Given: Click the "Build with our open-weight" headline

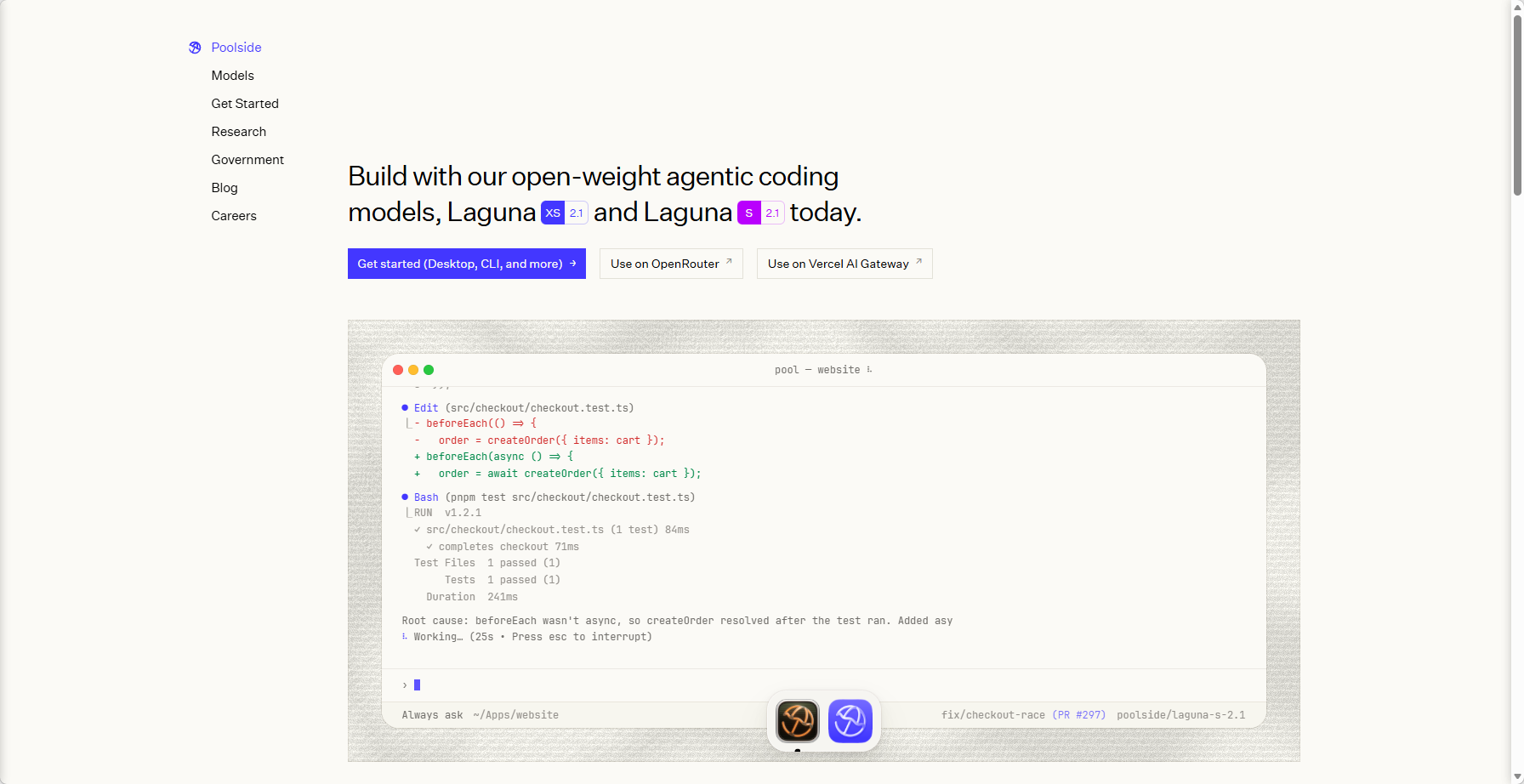Looking at the screenshot, I should coord(605,194).
